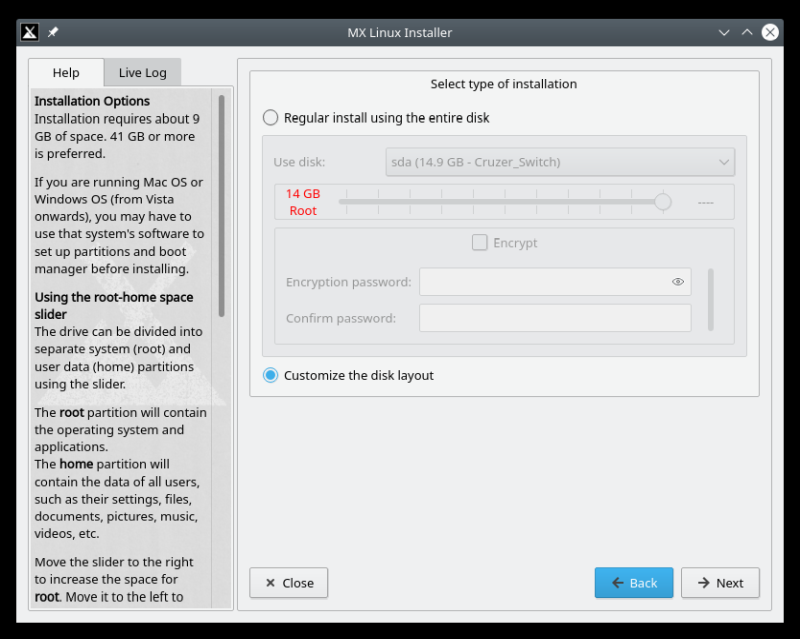Toggle password visibility eye icon
Image resolution: width=800 pixels, height=639 pixels.
pos(678,282)
